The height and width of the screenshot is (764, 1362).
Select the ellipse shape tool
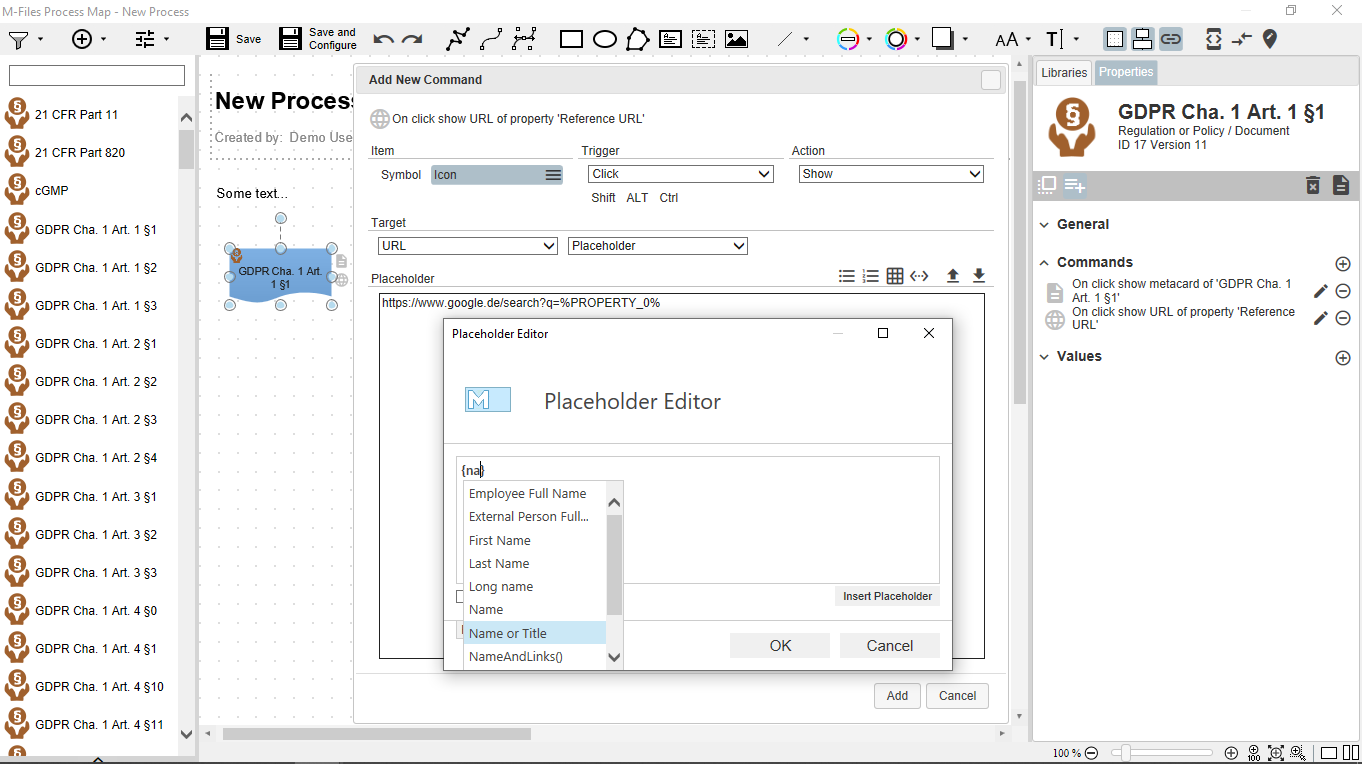[604, 40]
